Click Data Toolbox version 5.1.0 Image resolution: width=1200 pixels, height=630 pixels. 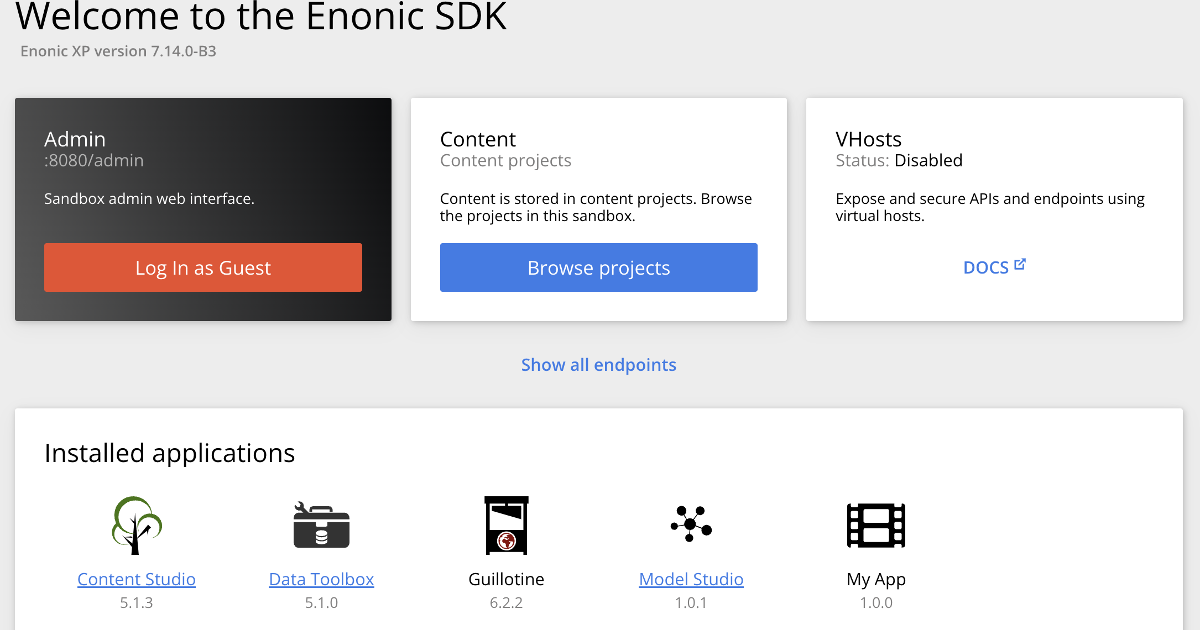point(321,603)
